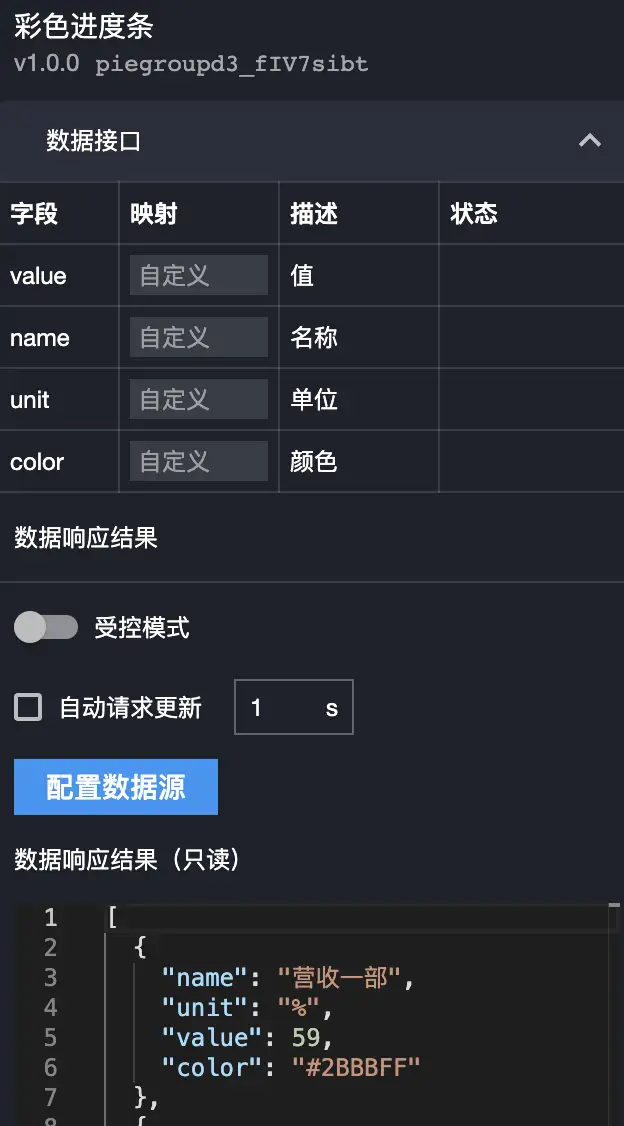Collapse the 数据接口 section chevron
The width and height of the screenshot is (624, 1126).
(x=590, y=141)
